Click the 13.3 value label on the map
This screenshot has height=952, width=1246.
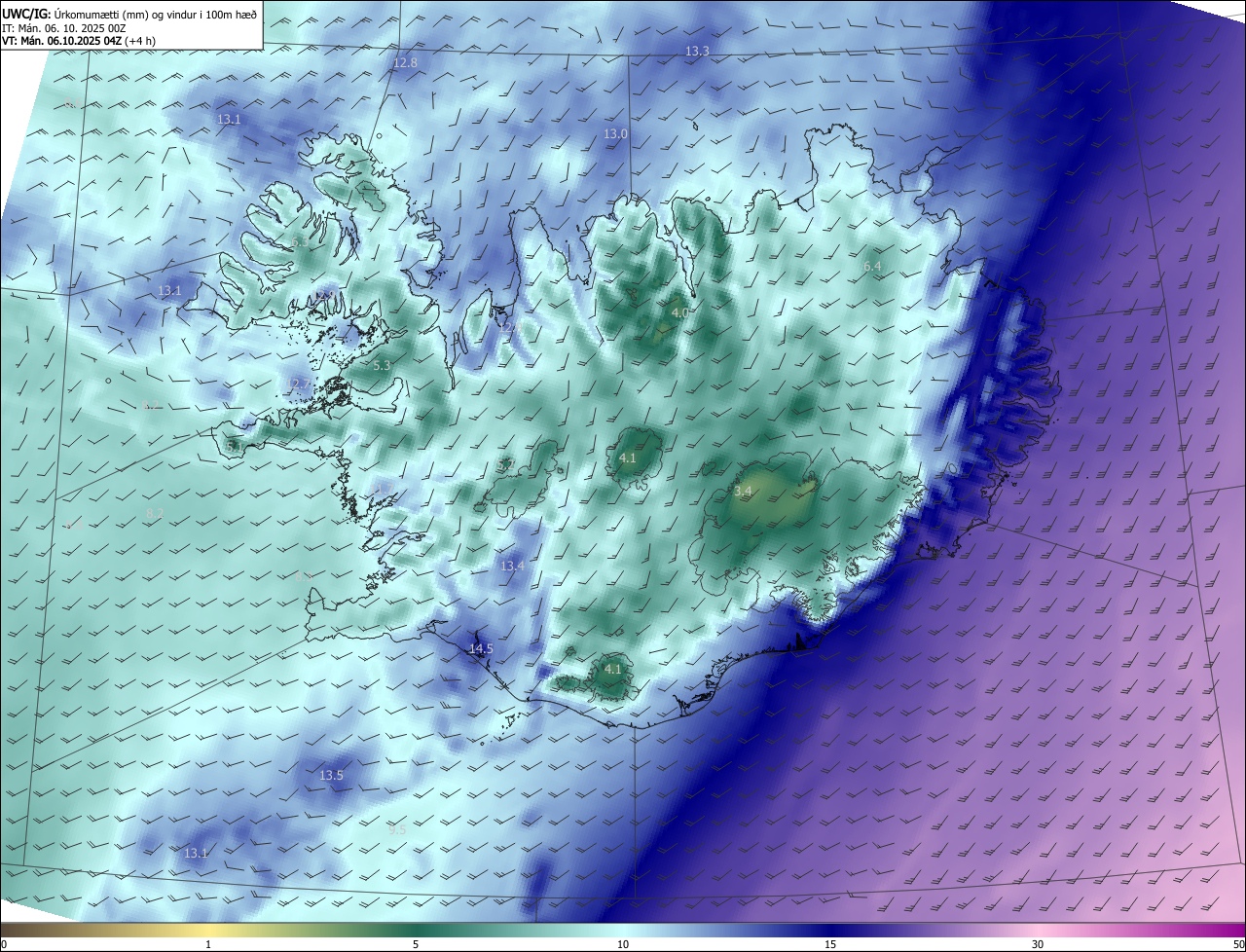pos(697,51)
